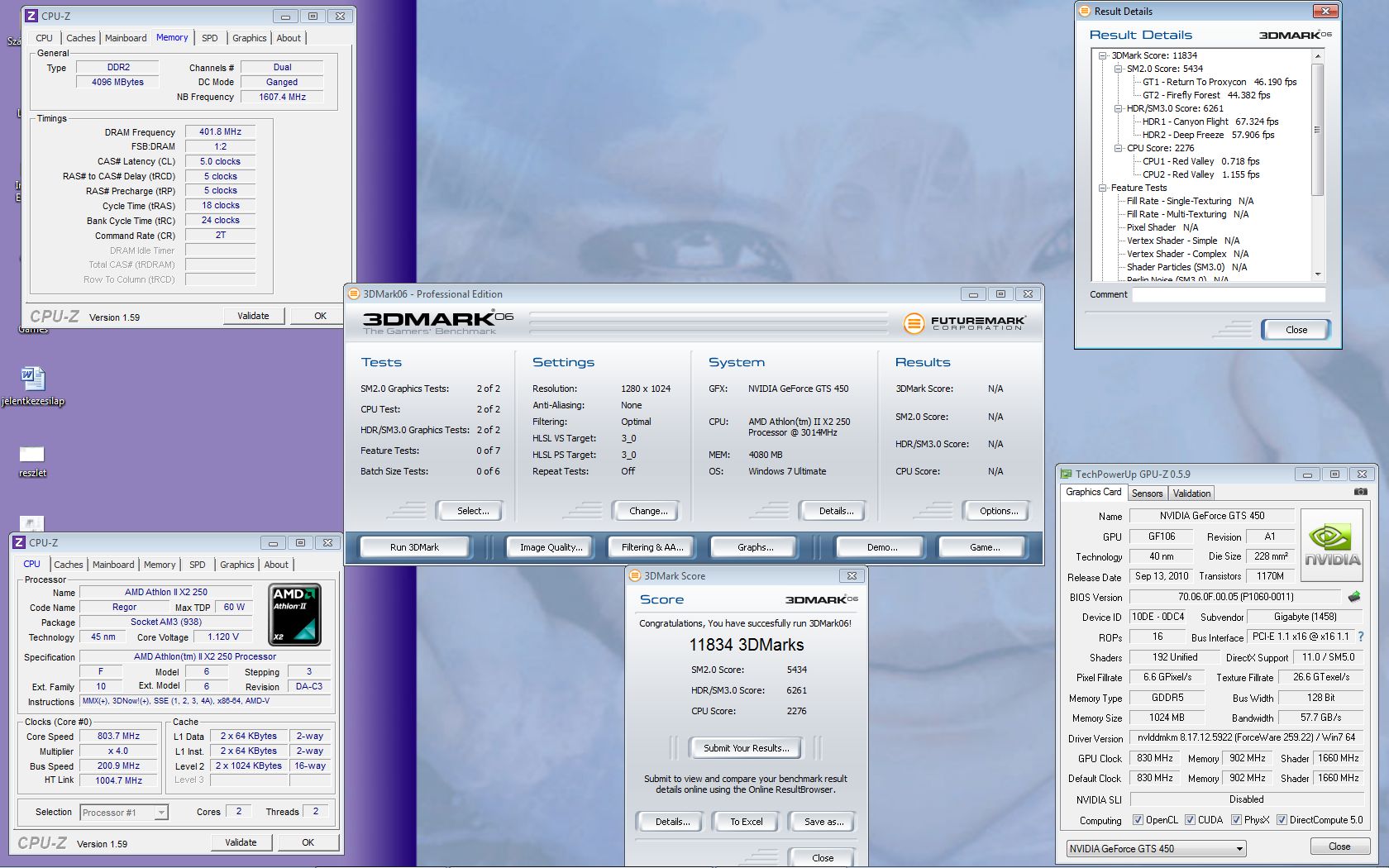Click the Close button in GPU-Z
The width and height of the screenshot is (1389, 868).
coord(1339,847)
